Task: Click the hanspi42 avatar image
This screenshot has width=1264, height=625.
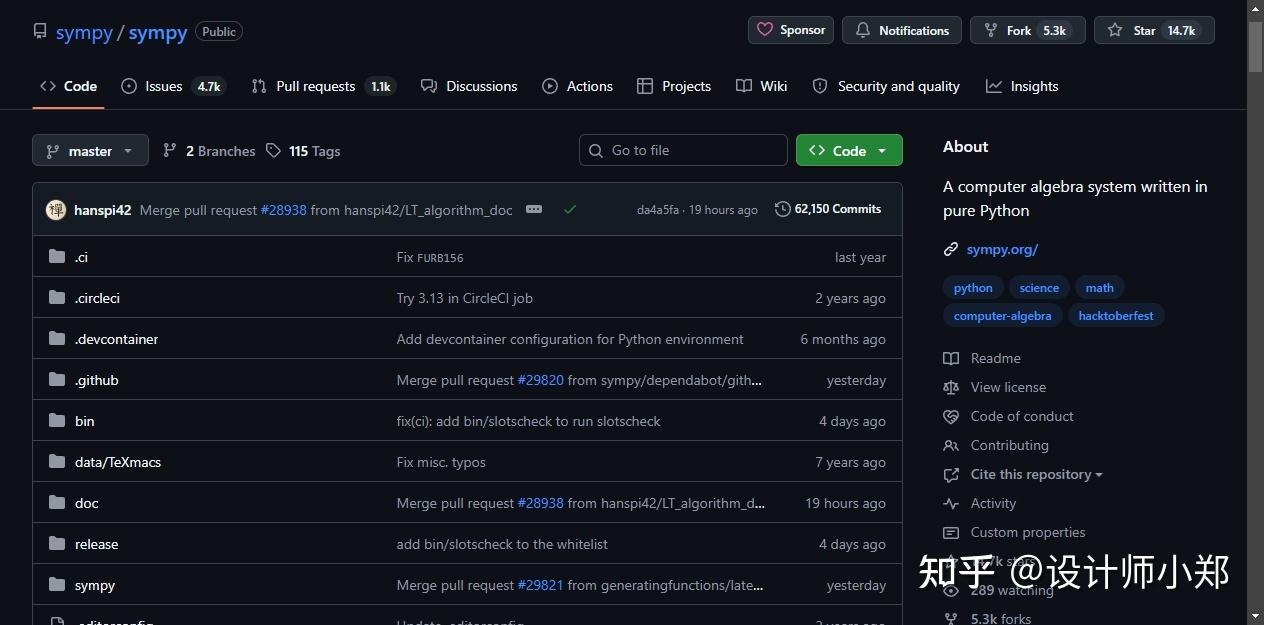Action: 56,210
